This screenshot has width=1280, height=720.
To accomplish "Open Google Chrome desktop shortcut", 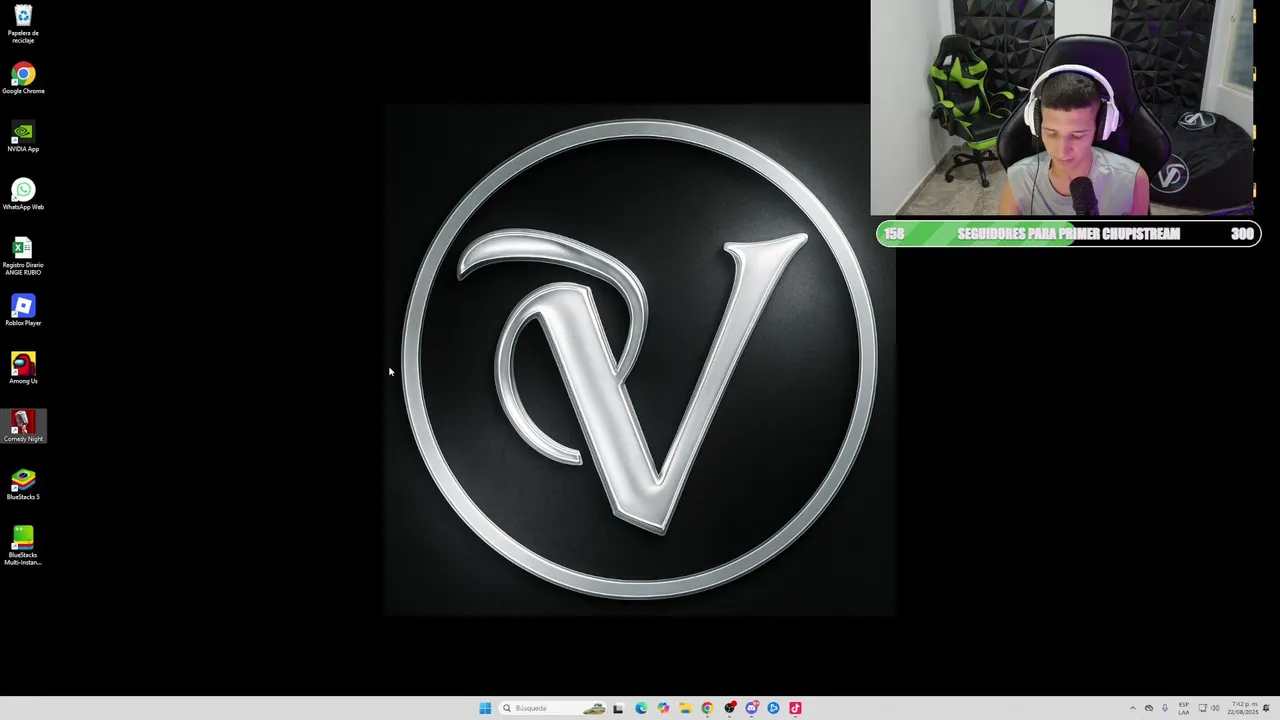I will click(23, 79).
